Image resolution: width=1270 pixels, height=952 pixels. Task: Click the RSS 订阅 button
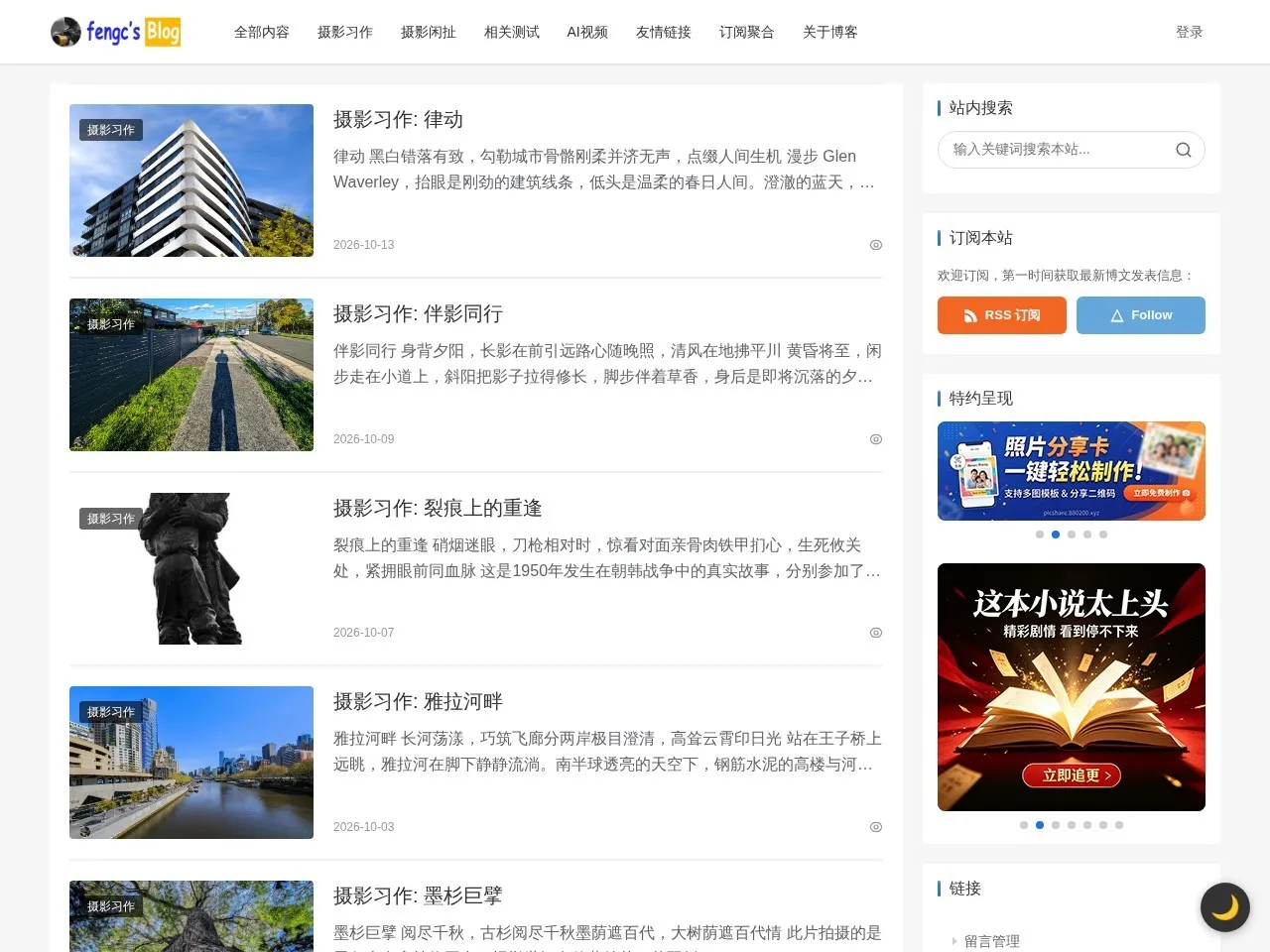[x=1002, y=315]
